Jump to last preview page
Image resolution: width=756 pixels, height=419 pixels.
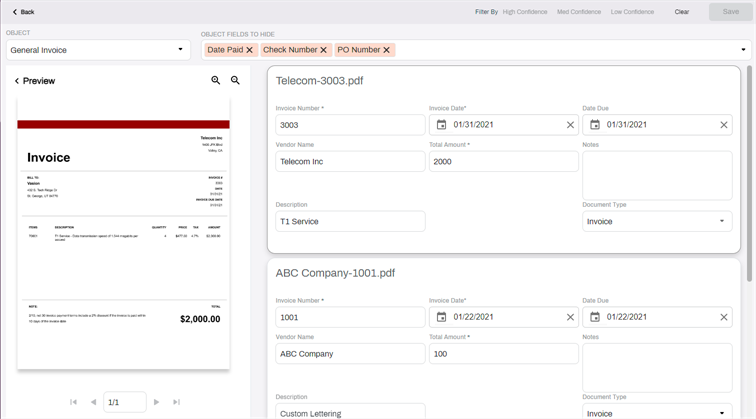tap(176, 402)
